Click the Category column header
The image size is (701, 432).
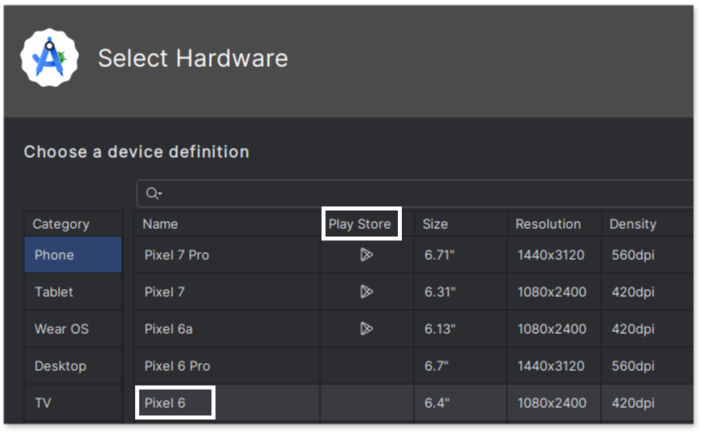coord(61,224)
